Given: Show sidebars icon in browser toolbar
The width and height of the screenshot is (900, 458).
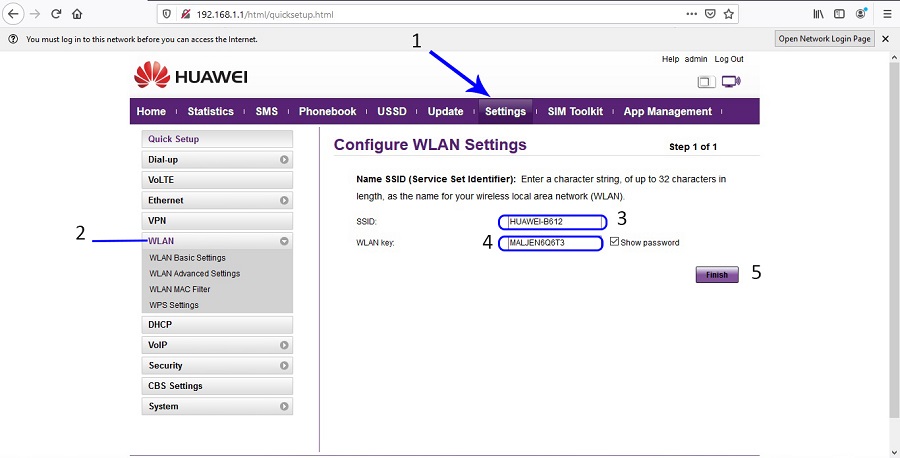Looking at the screenshot, I should click(x=839, y=14).
